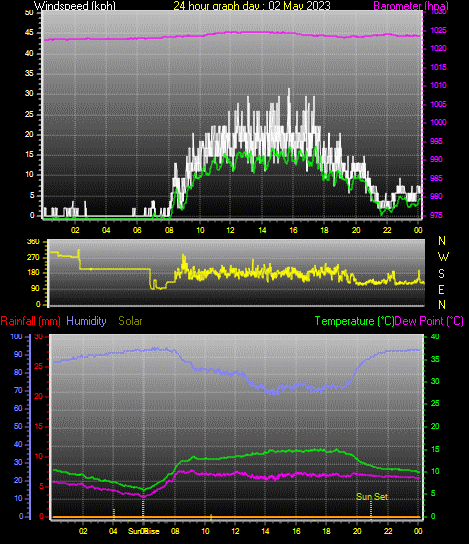
Task: Click the '15' temperature scale value
Action: [x=435, y=449]
